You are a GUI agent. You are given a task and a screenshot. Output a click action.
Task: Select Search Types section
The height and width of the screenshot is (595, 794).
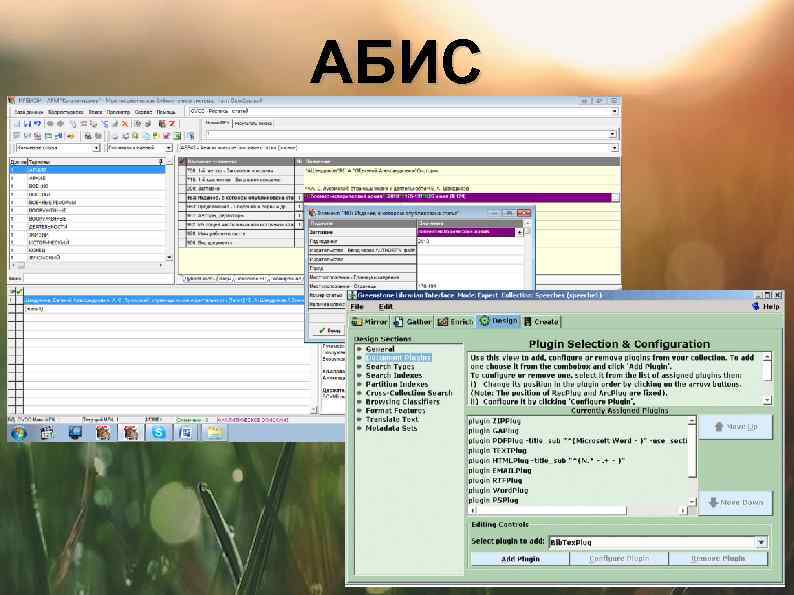pyautogui.click(x=390, y=367)
